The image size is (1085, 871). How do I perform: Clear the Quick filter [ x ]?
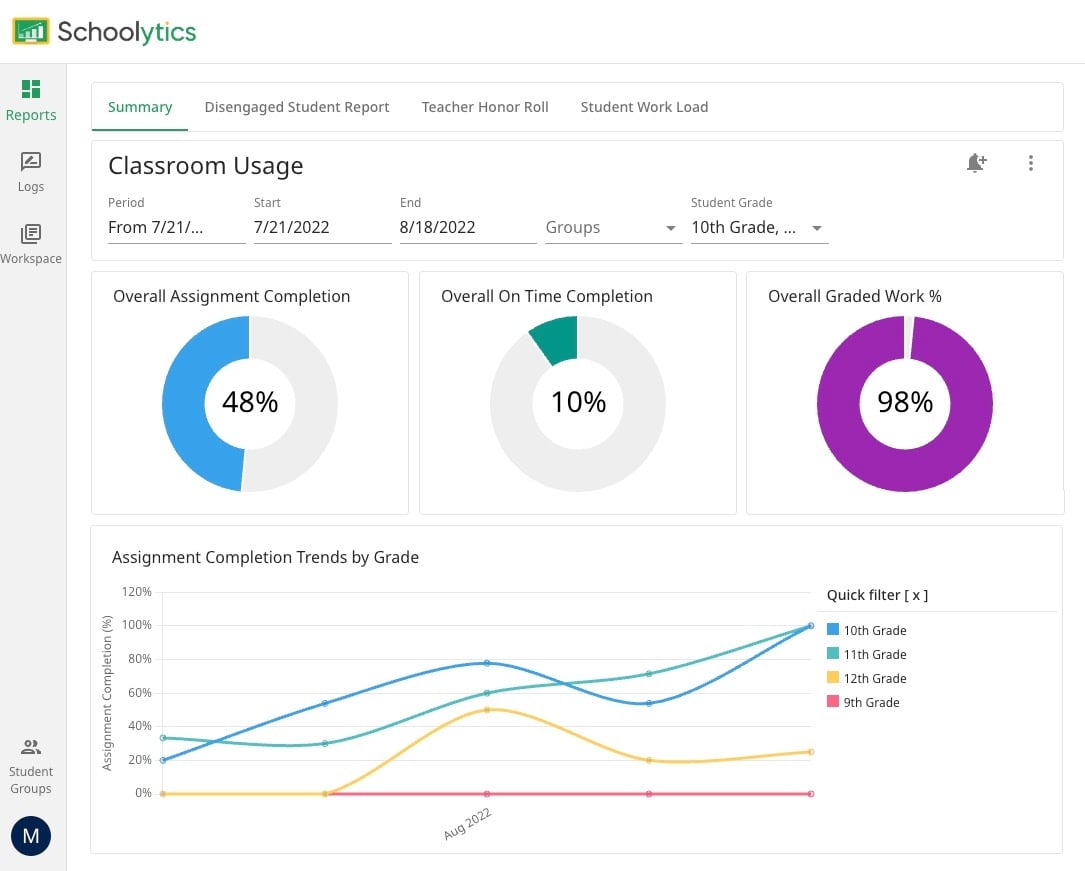tap(877, 595)
